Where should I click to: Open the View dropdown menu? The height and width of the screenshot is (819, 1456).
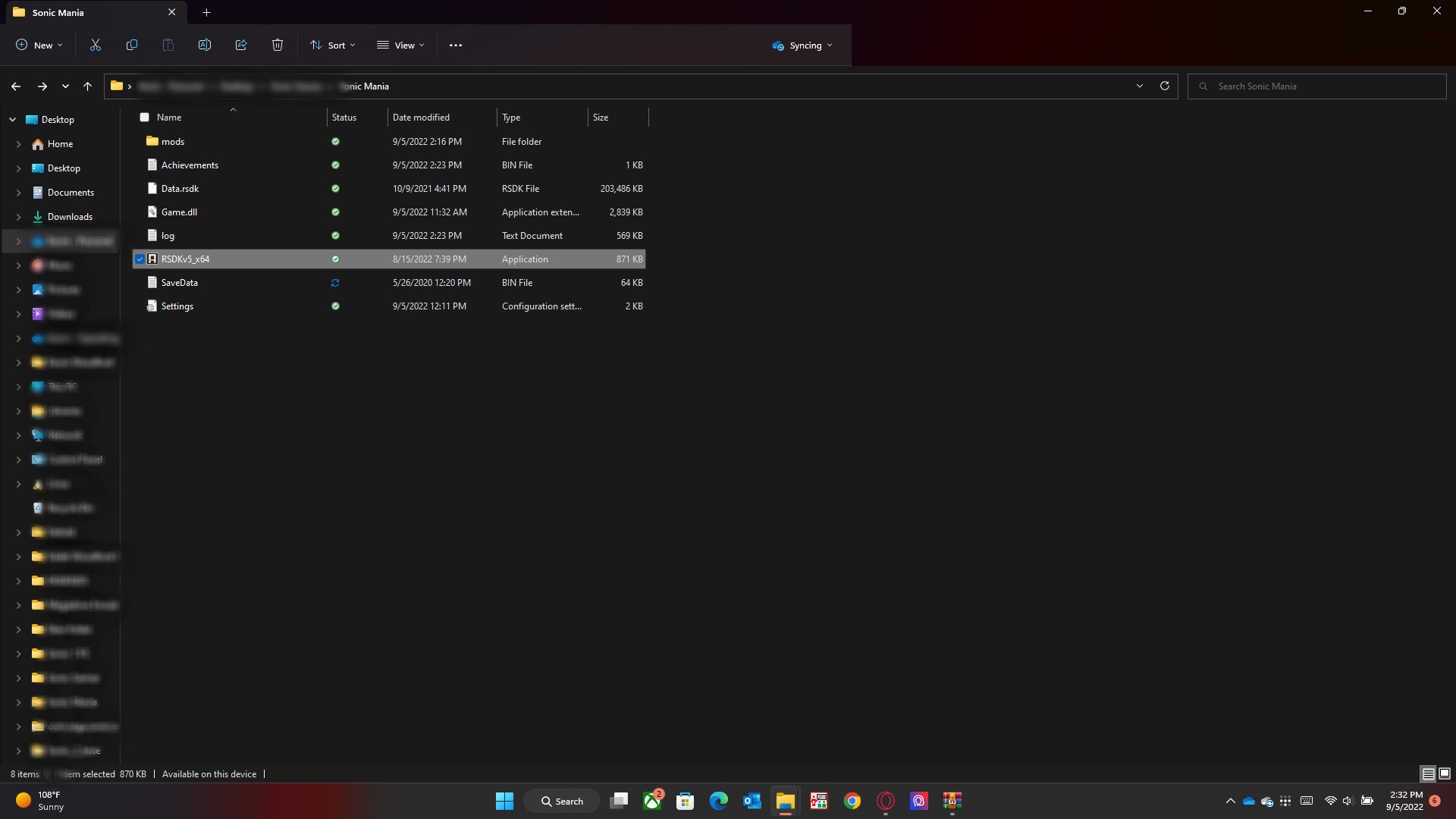coord(400,45)
